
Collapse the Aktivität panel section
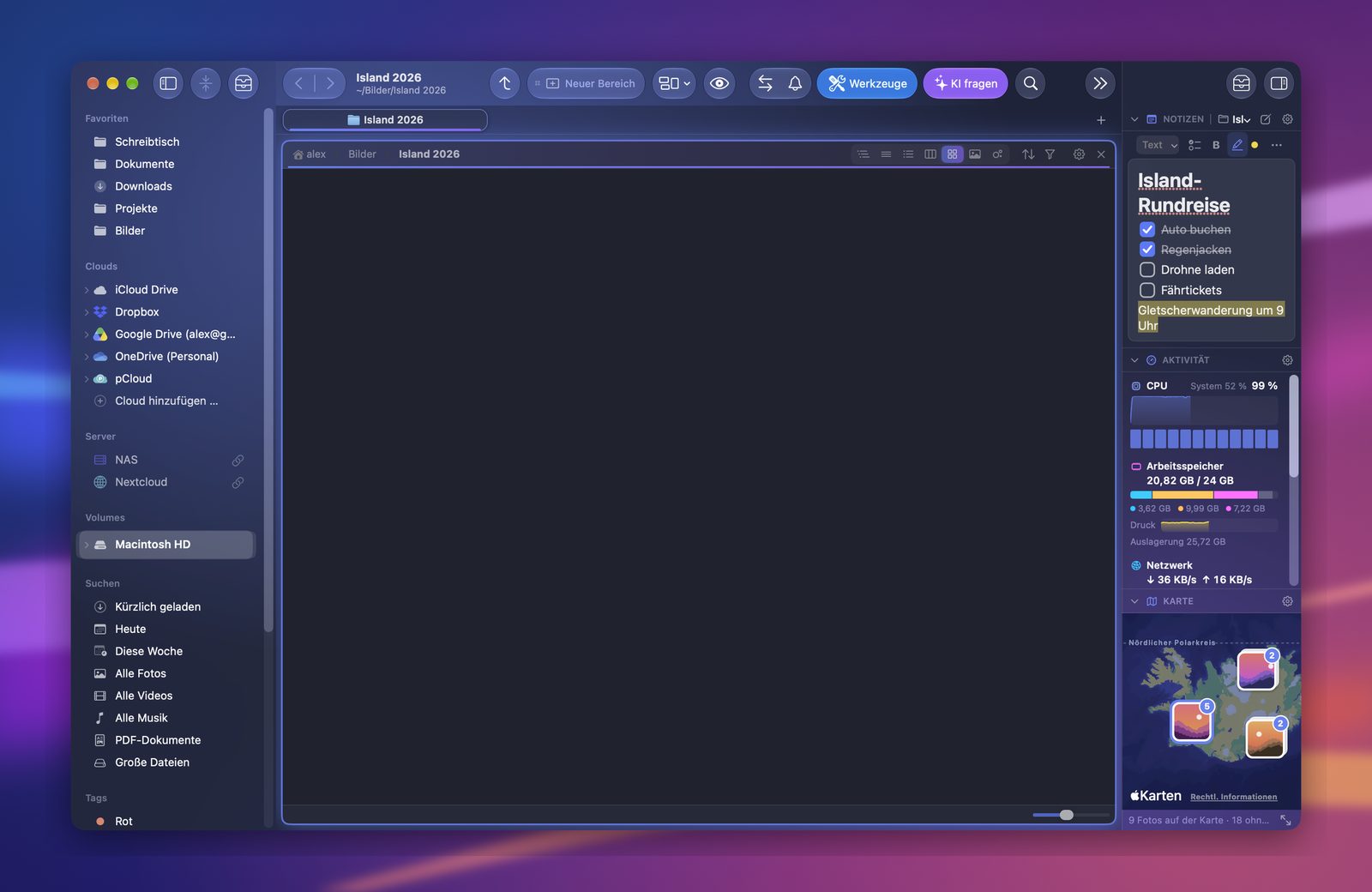coord(1134,360)
